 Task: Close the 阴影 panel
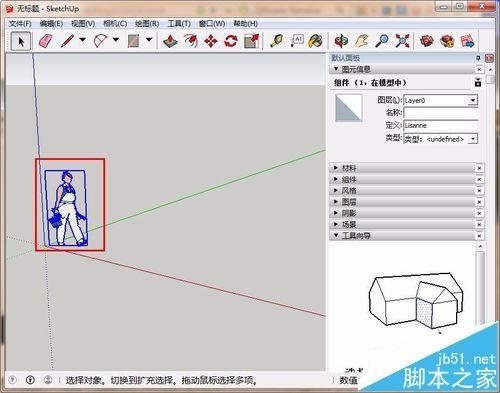479,213
